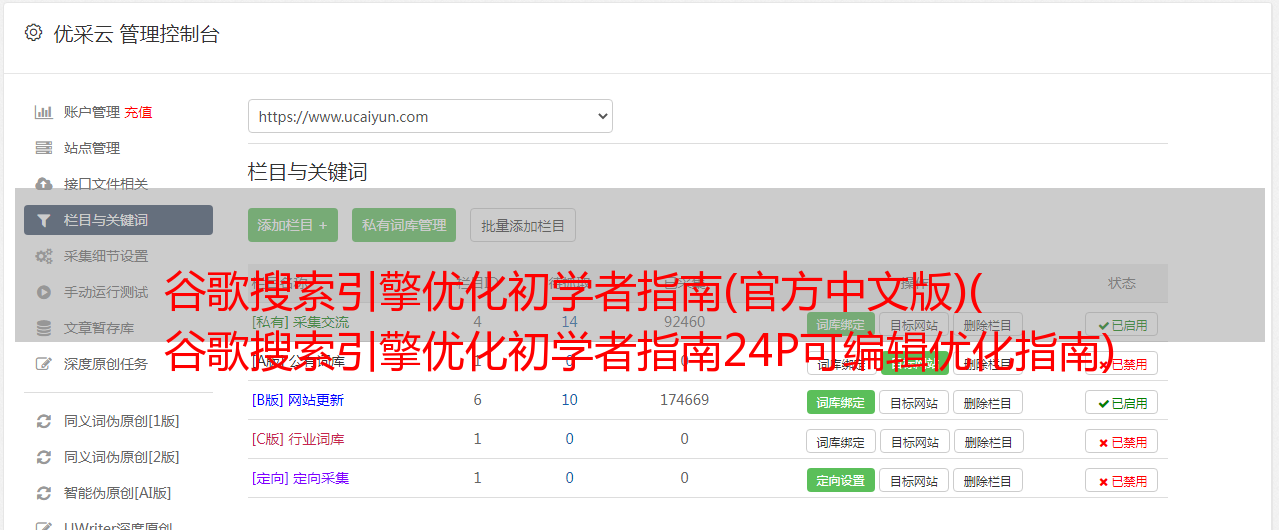Open the [私有] 采集交流 column link
Screen dimensions: 1279x530
301,322
